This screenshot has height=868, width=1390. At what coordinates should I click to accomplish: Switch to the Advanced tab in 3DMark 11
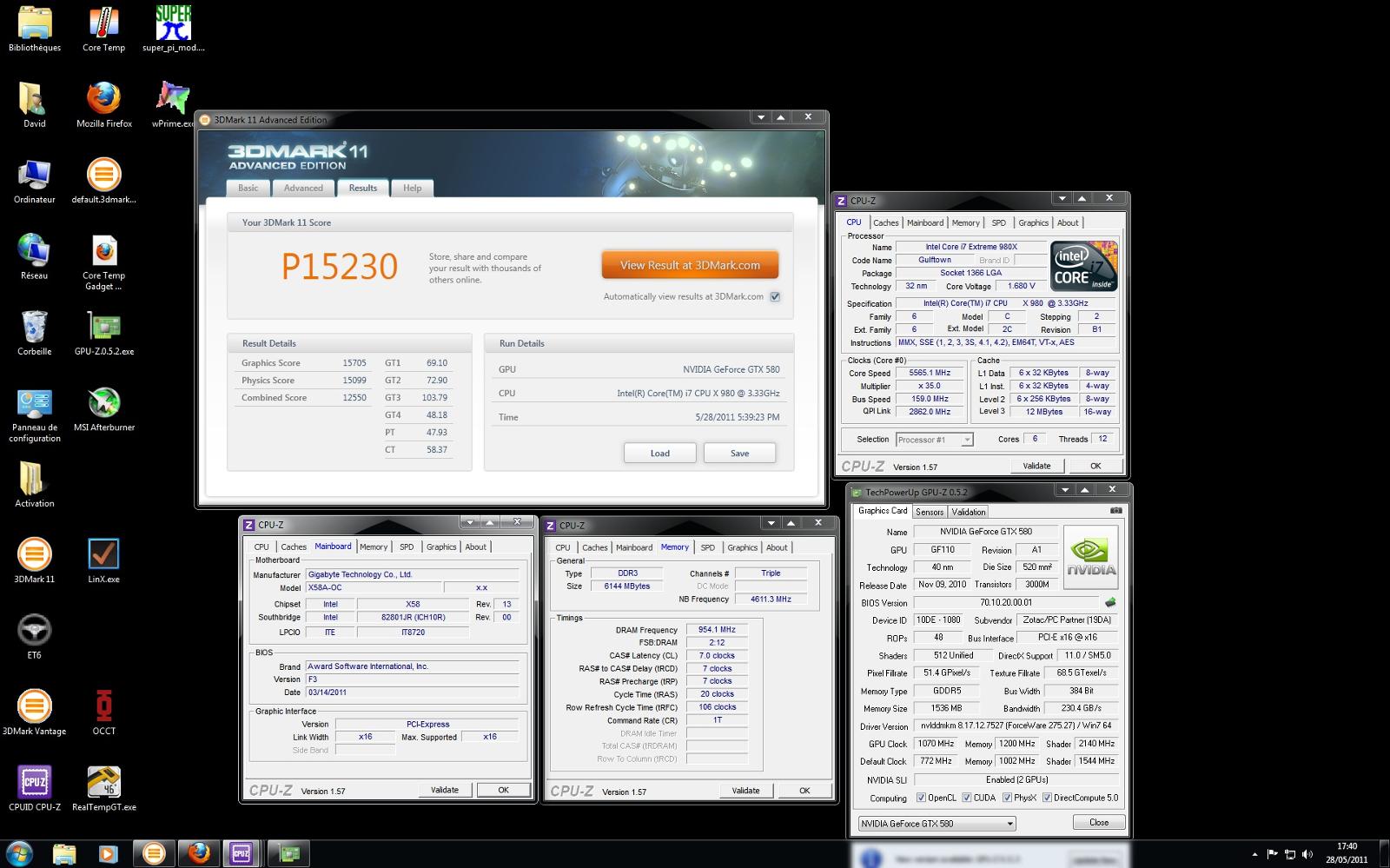[303, 188]
